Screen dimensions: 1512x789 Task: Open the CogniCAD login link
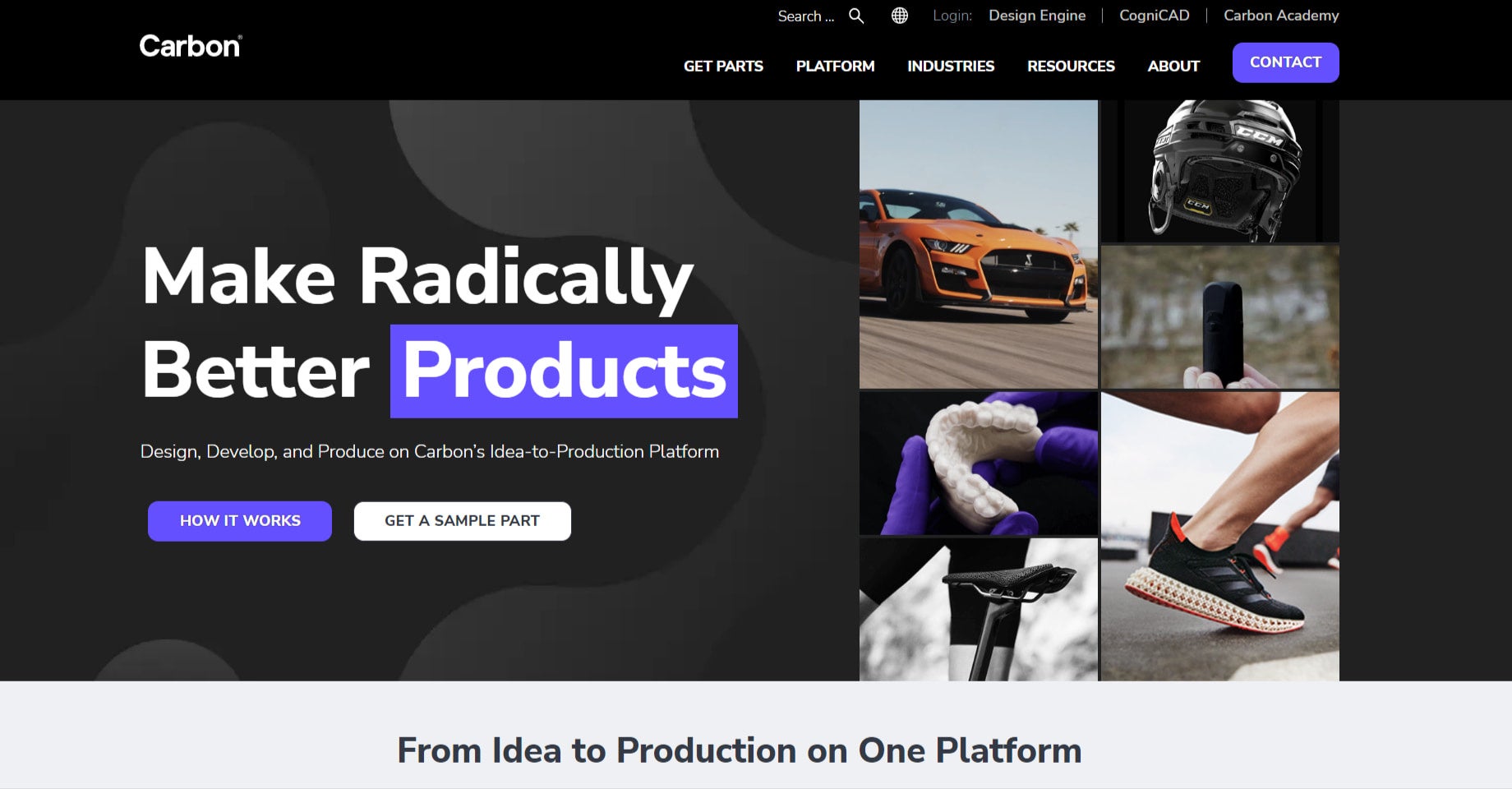click(1155, 16)
